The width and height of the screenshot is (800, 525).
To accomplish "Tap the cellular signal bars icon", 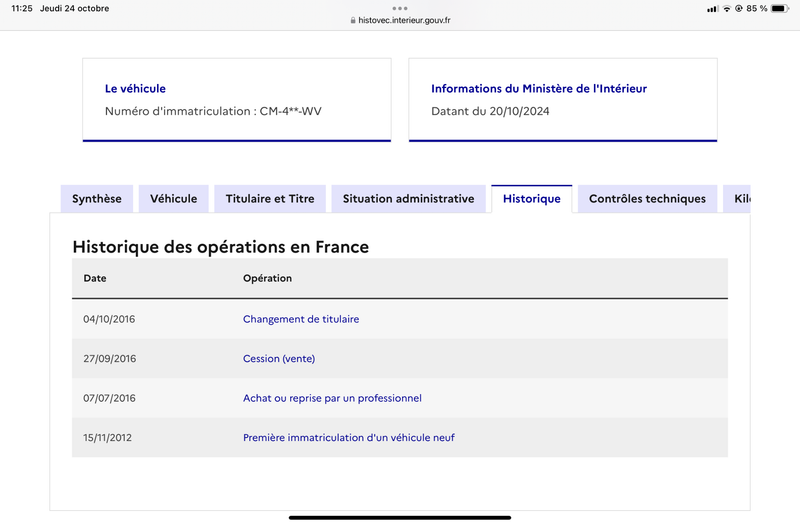I will point(712,9).
